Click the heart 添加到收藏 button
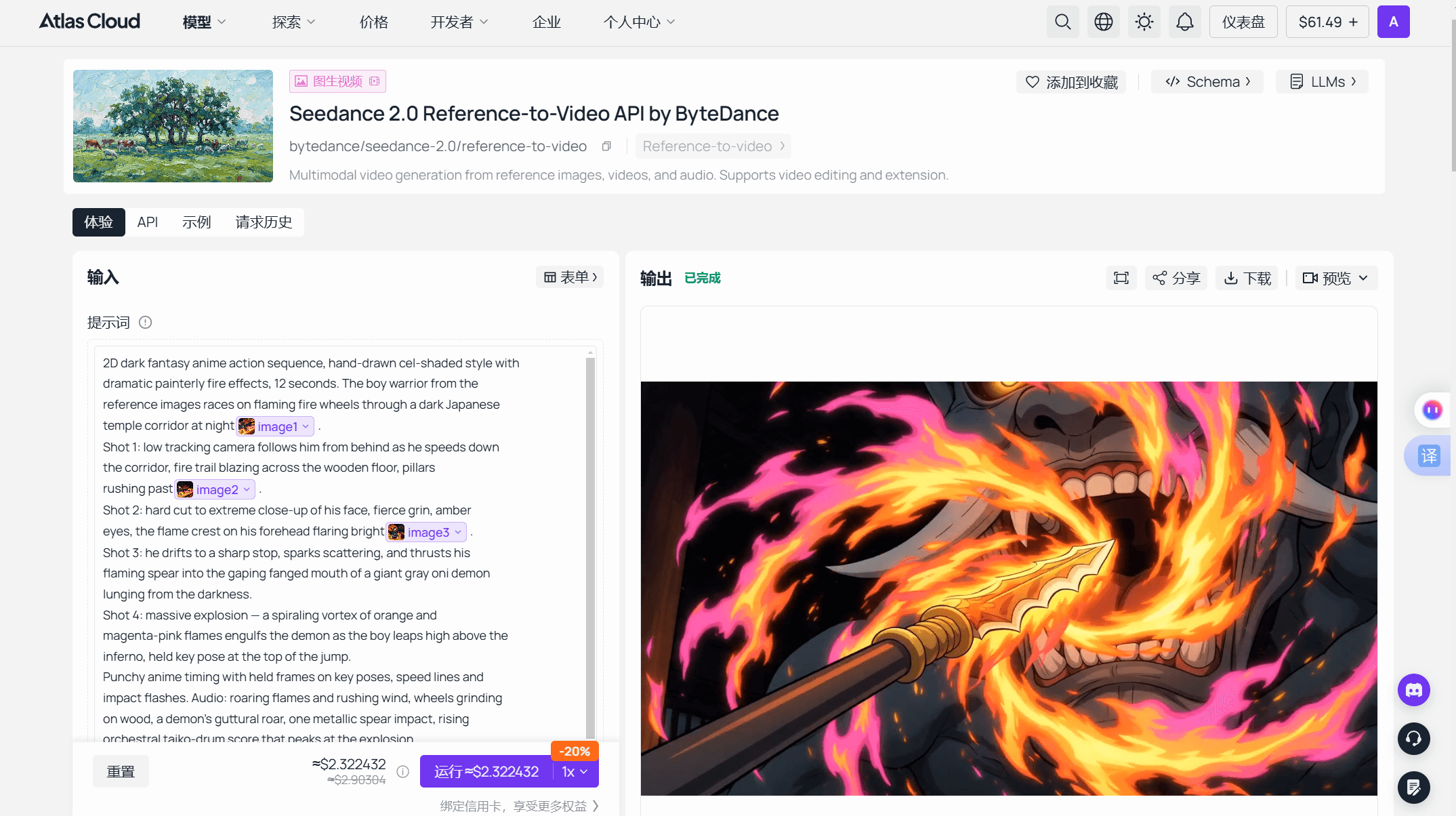1456x816 pixels. (1071, 82)
